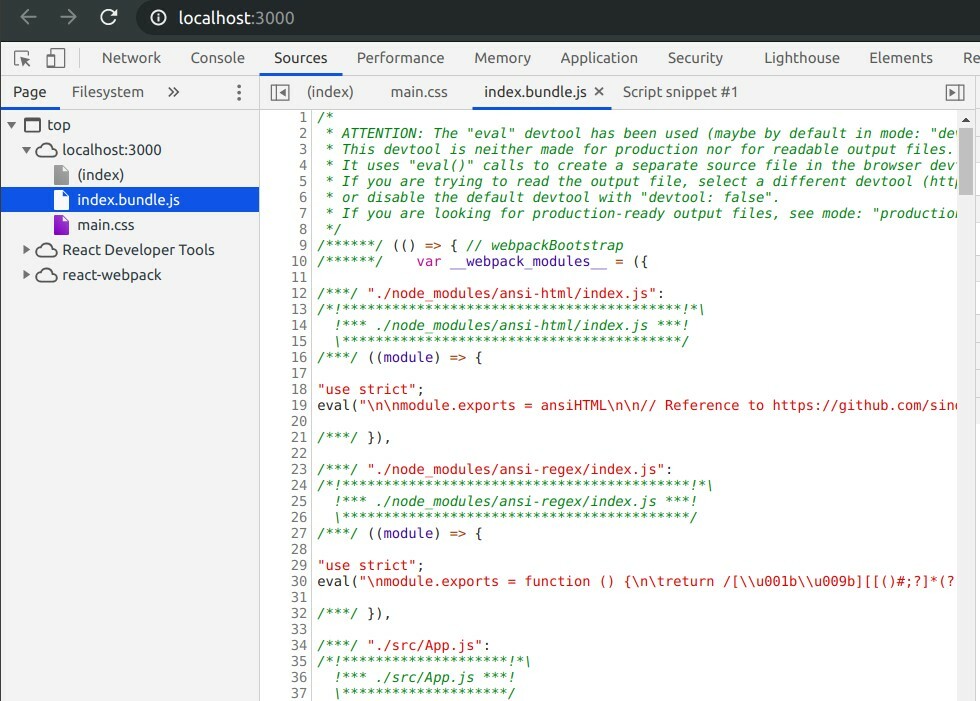This screenshot has height=701, width=980.
Task: Go back using browser back arrow
Action: (29, 17)
